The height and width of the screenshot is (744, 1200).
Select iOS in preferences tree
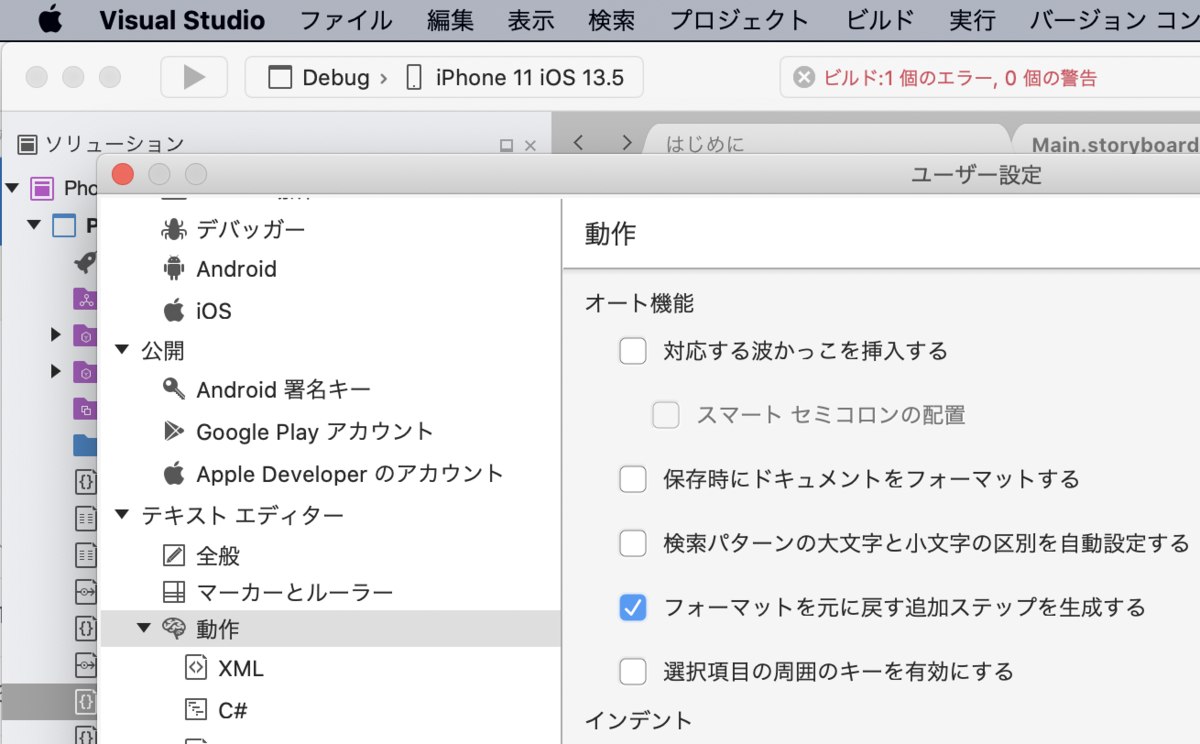pos(214,311)
